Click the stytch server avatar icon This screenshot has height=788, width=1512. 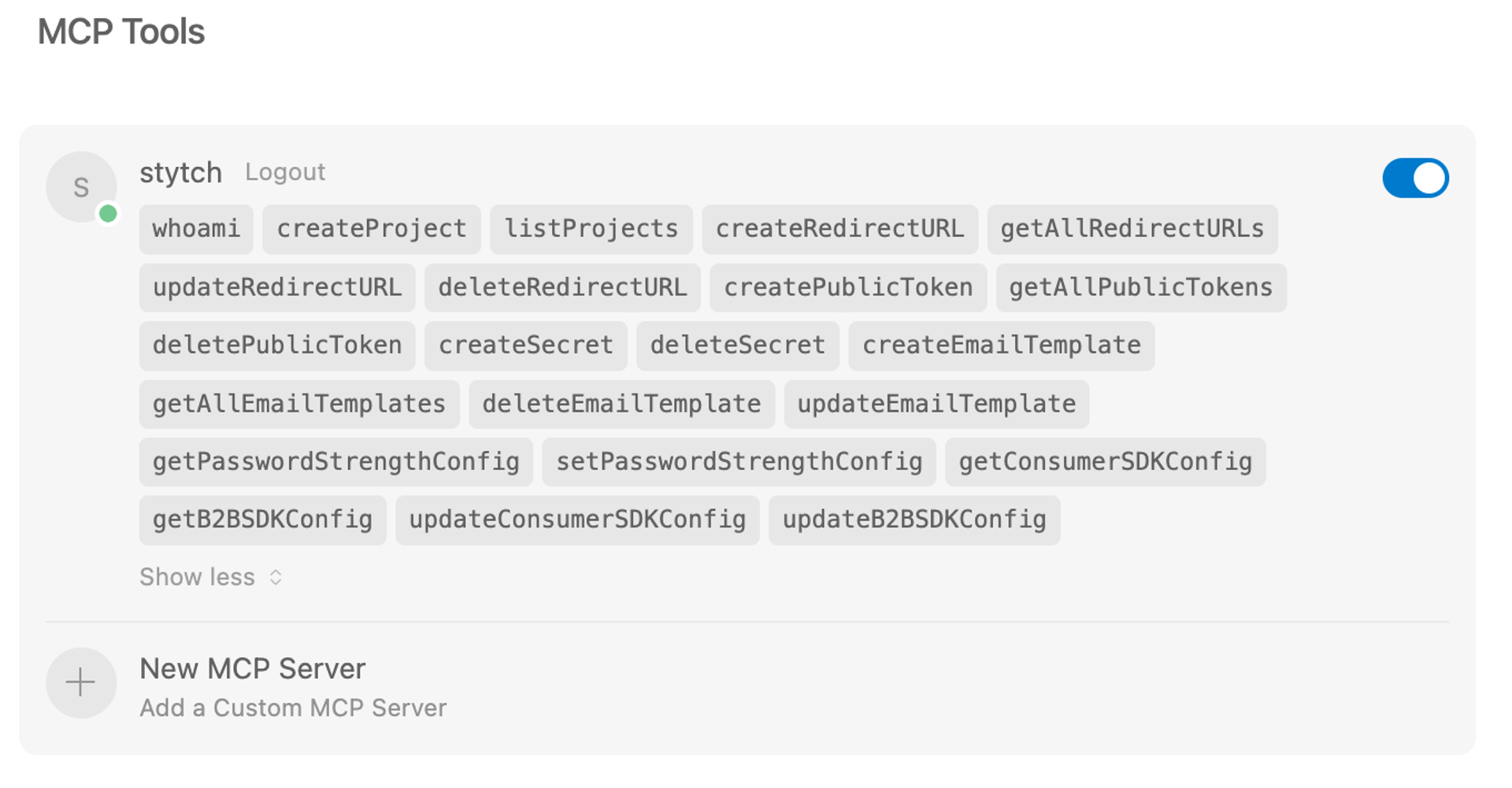pyautogui.click(x=81, y=187)
